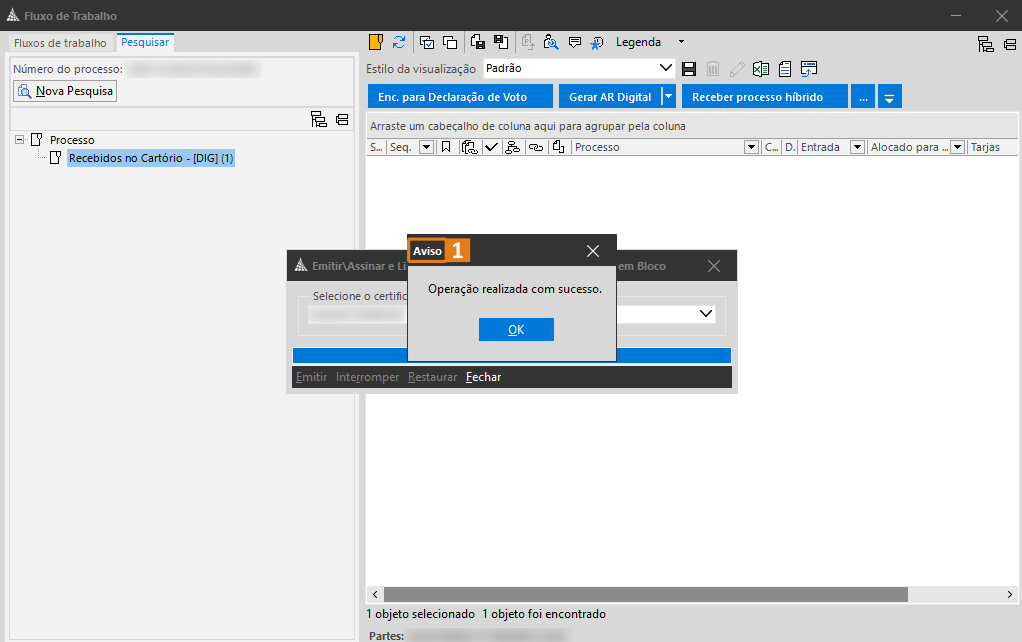Select the Recebidos no Cartório - [DIG] (1) node
This screenshot has width=1022, height=642.
tap(151, 158)
